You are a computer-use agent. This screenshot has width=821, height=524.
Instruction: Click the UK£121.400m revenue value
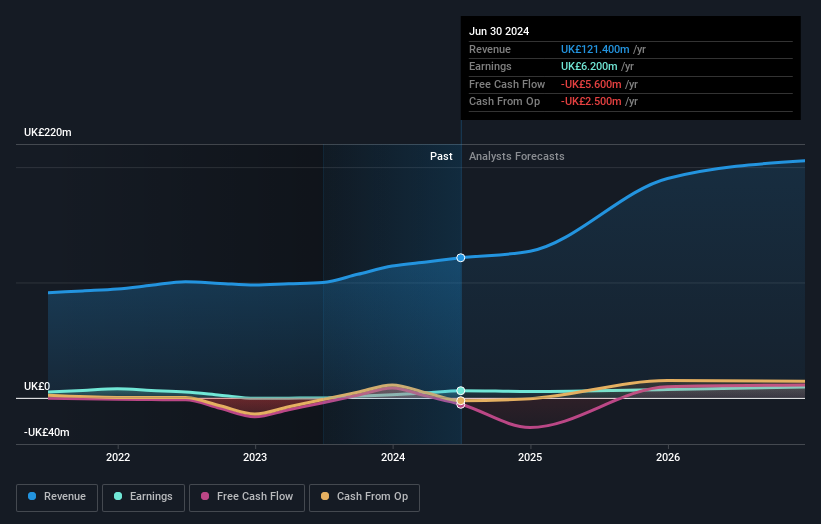point(595,49)
